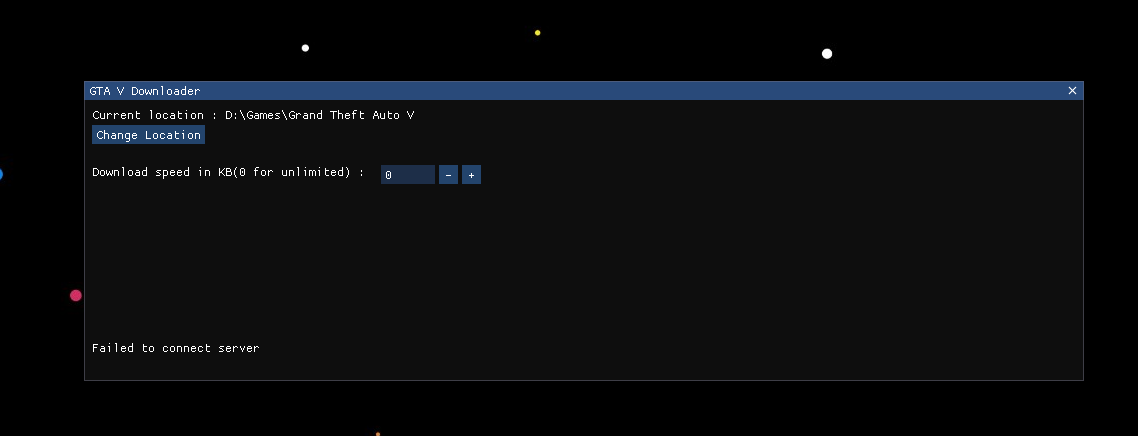1138x436 pixels.
Task: Click the large white dot at top right
Action: click(x=827, y=54)
